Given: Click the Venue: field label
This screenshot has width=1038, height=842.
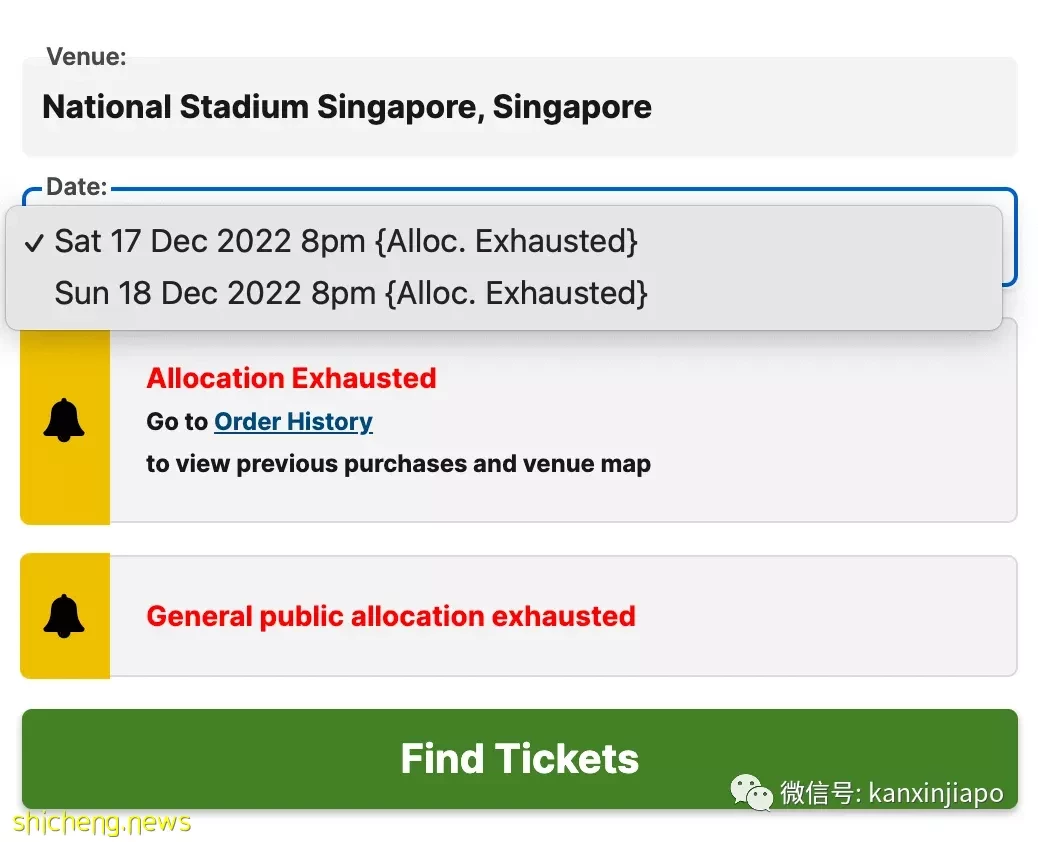Looking at the screenshot, I should coord(86,57).
